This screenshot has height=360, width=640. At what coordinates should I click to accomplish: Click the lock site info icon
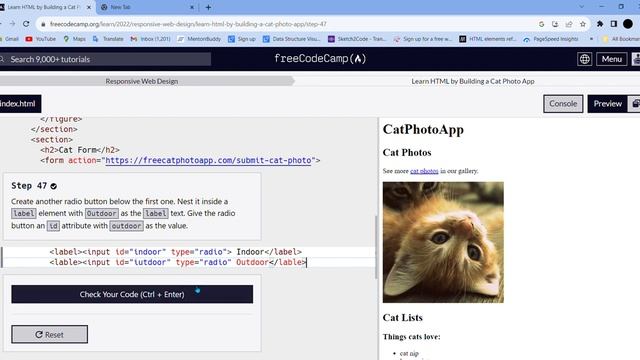pos(43,24)
